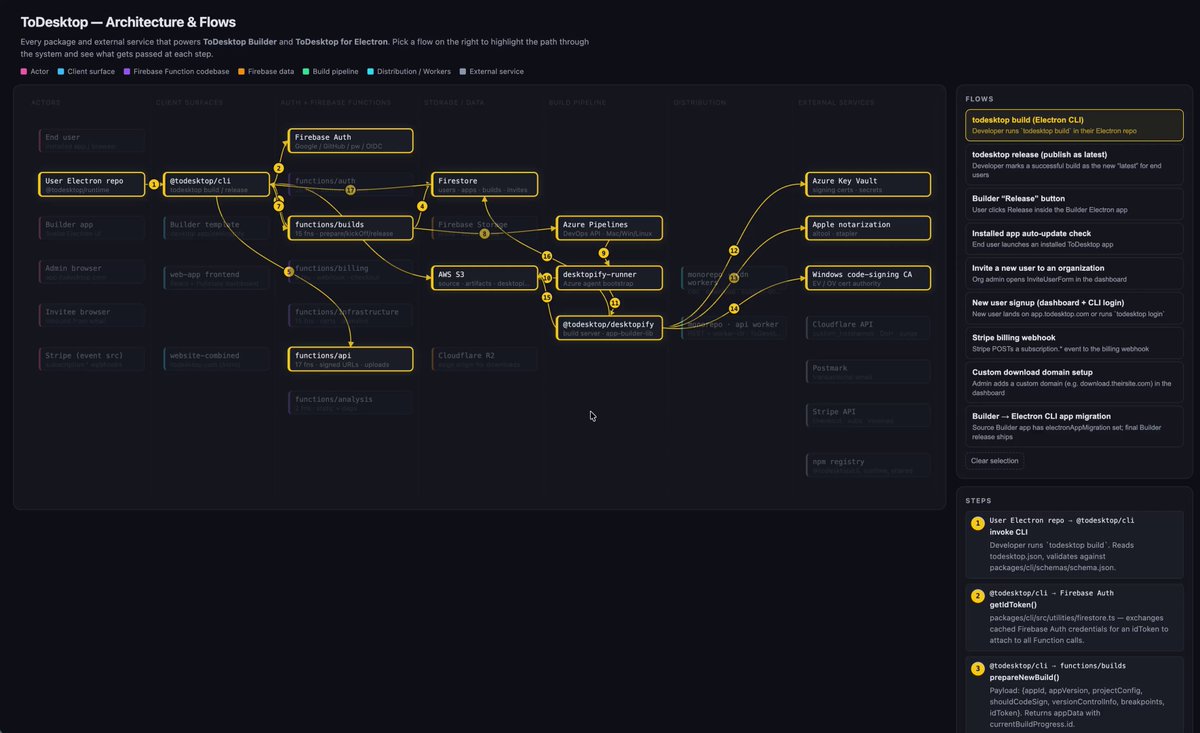The image size is (1200, 733).
Task: Select the Firestore node
Action: coord(485,184)
